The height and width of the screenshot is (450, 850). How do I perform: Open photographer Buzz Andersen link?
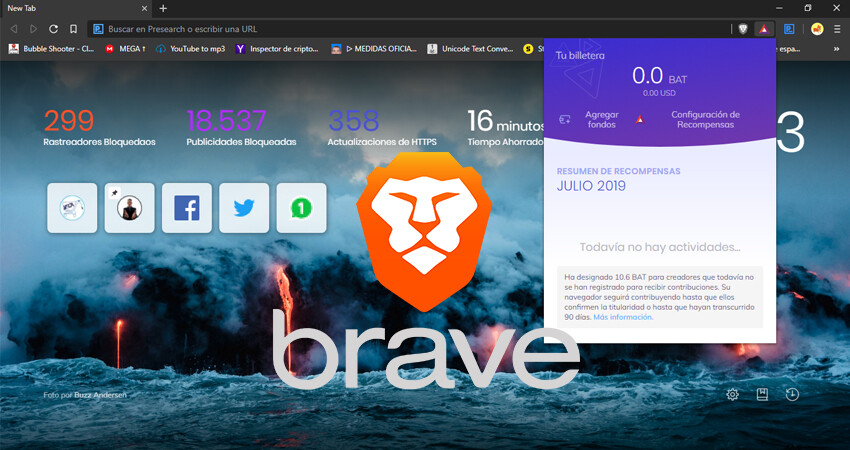click(x=100, y=395)
